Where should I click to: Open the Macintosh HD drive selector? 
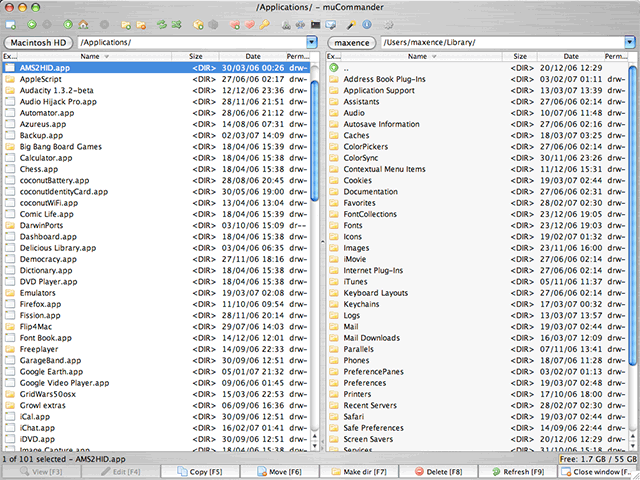(x=38, y=42)
